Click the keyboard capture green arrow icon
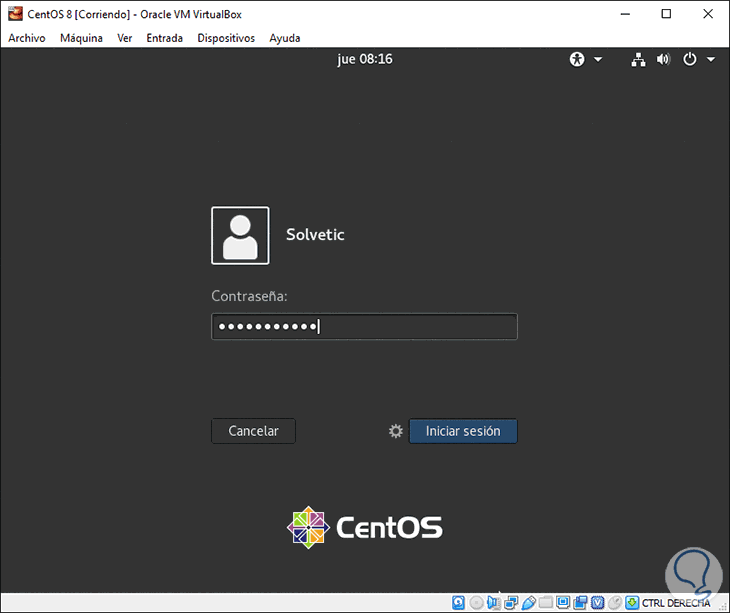730x613 pixels. pyautogui.click(x=632, y=603)
